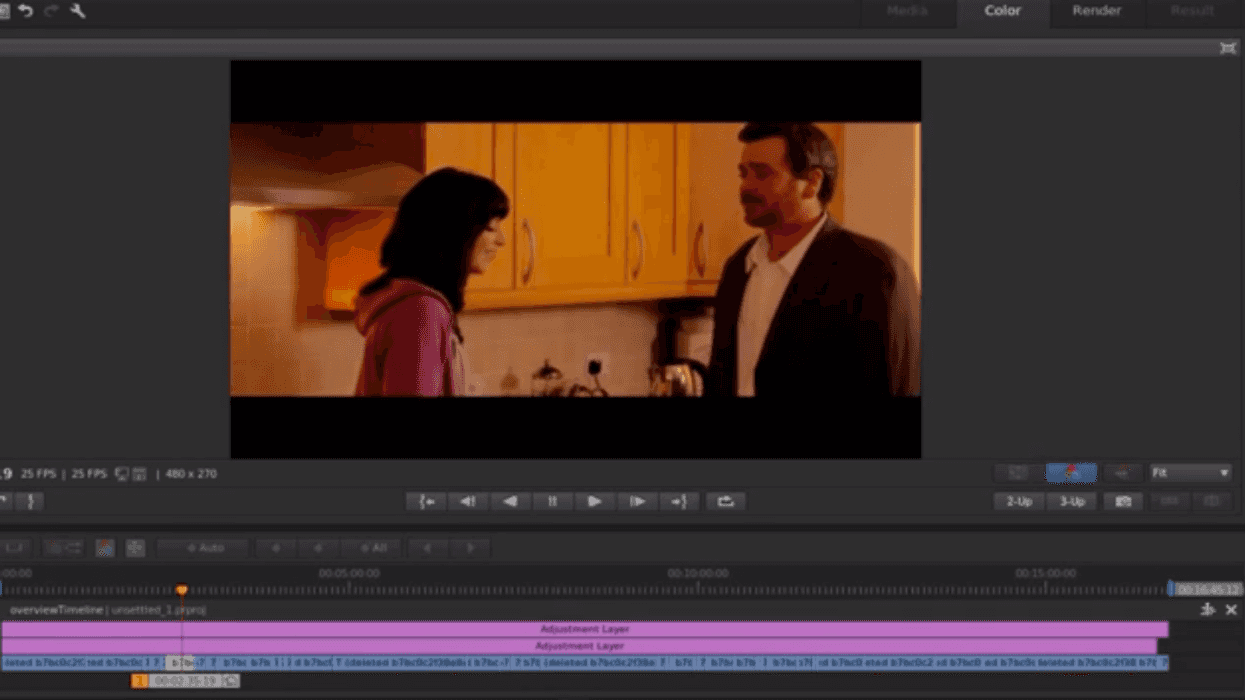The height and width of the screenshot is (700, 1245).
Task: Click the timeline tab icon beside the close X
Action: (1208, 610)
